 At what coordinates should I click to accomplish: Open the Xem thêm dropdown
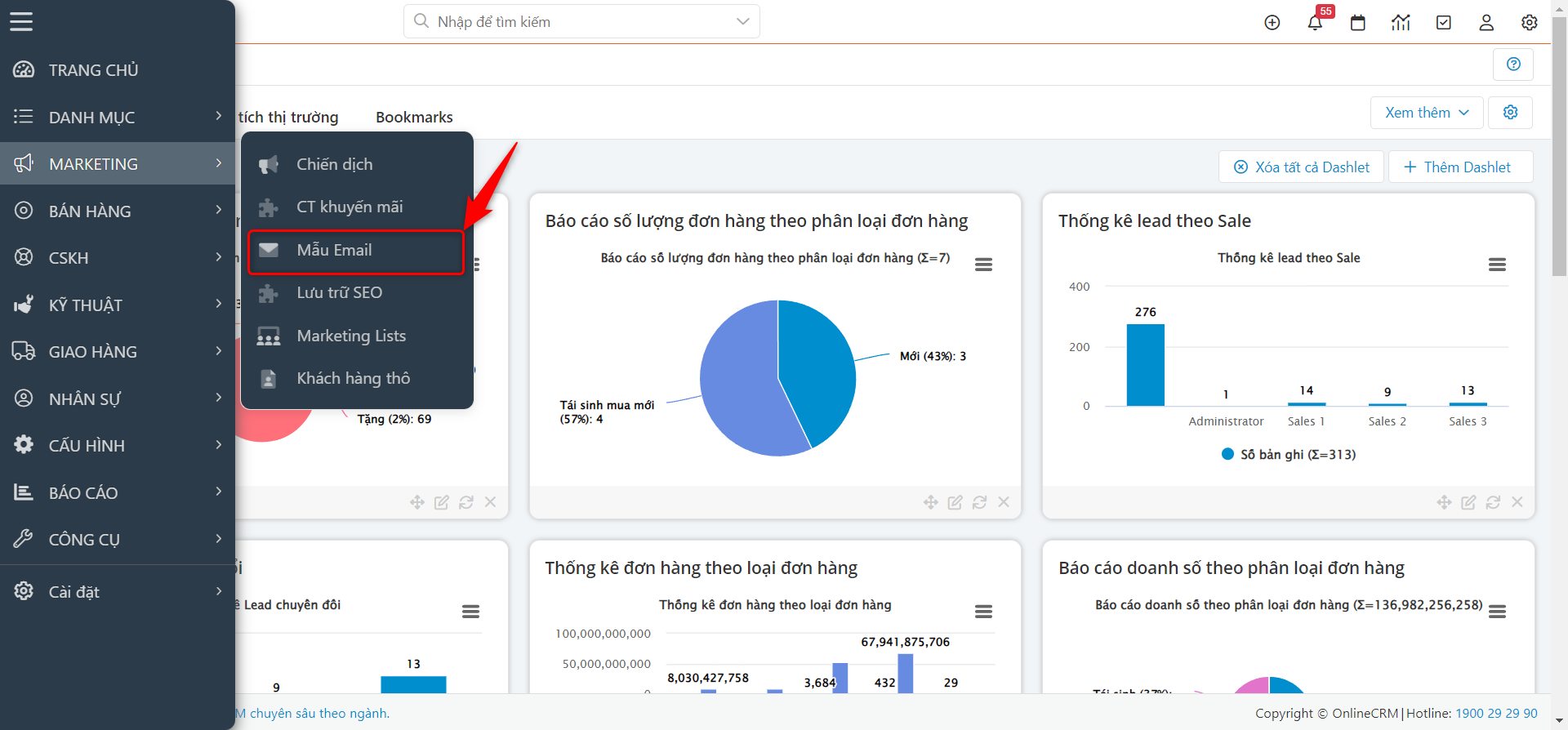[x=1427, y=112]
